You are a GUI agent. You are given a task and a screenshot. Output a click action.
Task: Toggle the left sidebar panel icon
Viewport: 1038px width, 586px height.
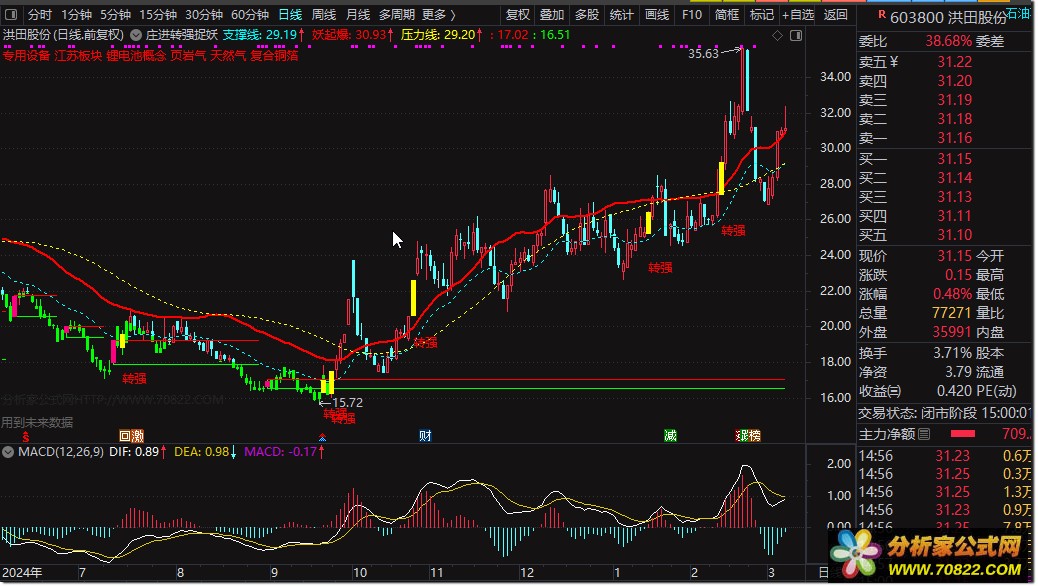(11, 15)
